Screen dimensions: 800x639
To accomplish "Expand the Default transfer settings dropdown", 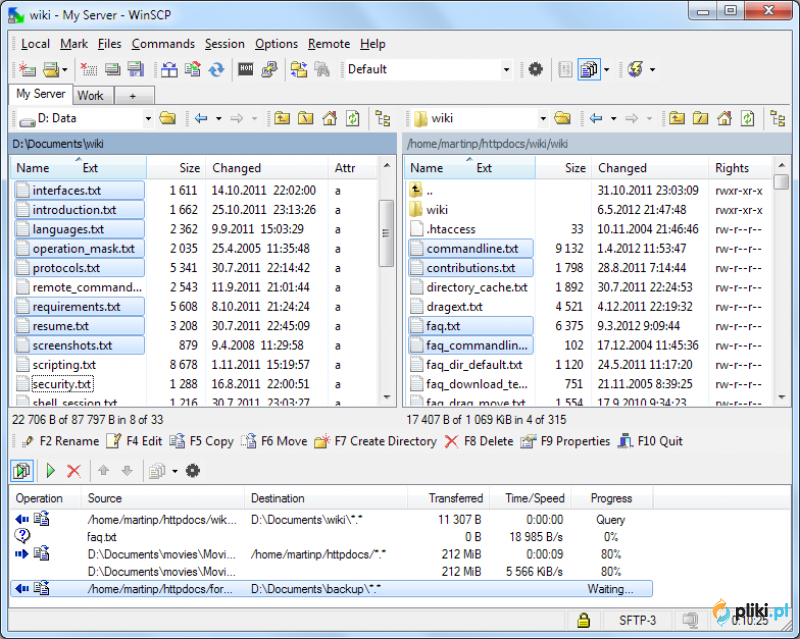I will (x=506, y=69).
